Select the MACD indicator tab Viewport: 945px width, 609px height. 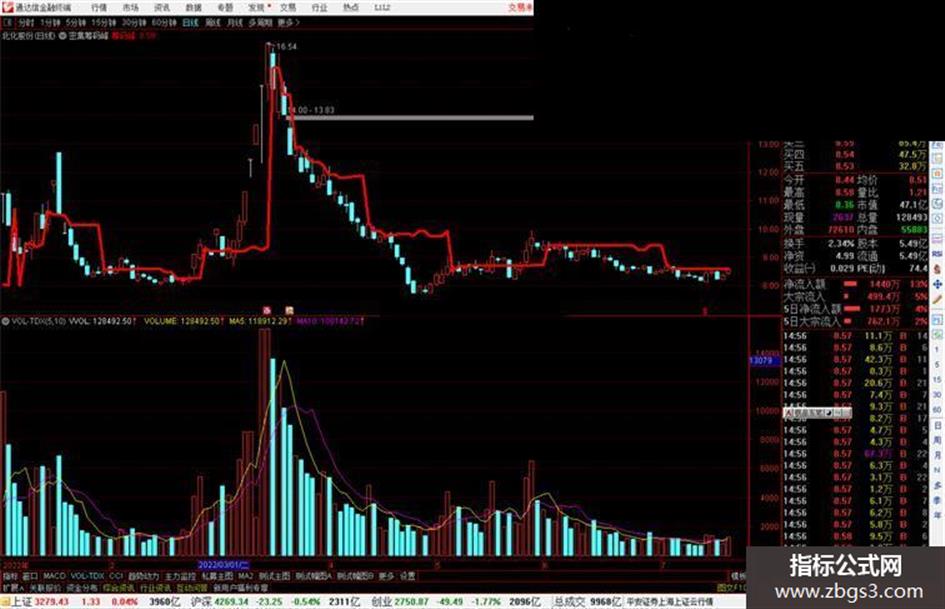(x=54, y=576)
